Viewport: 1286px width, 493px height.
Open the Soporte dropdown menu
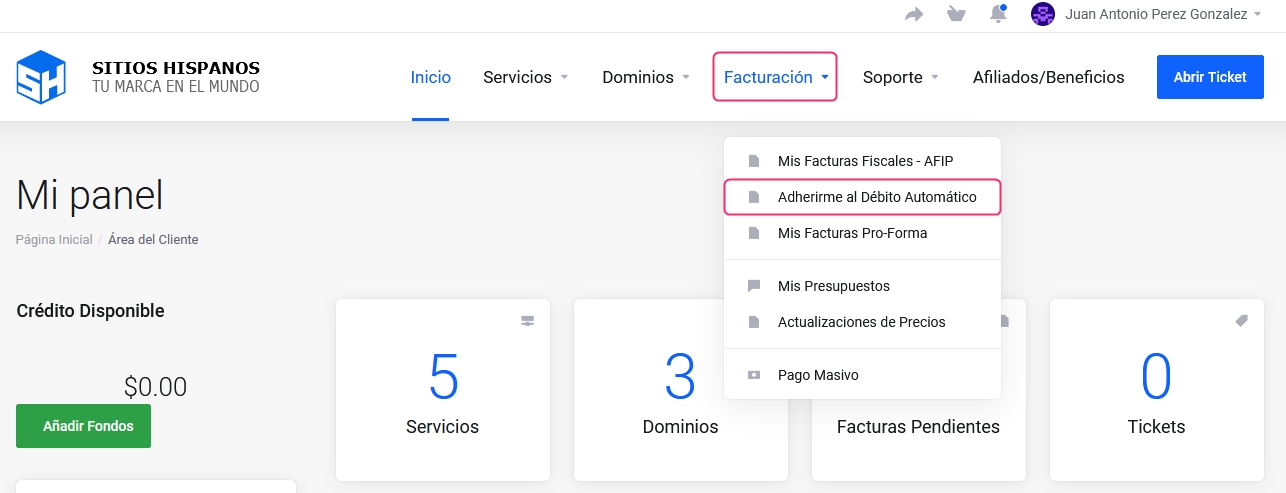901,77
